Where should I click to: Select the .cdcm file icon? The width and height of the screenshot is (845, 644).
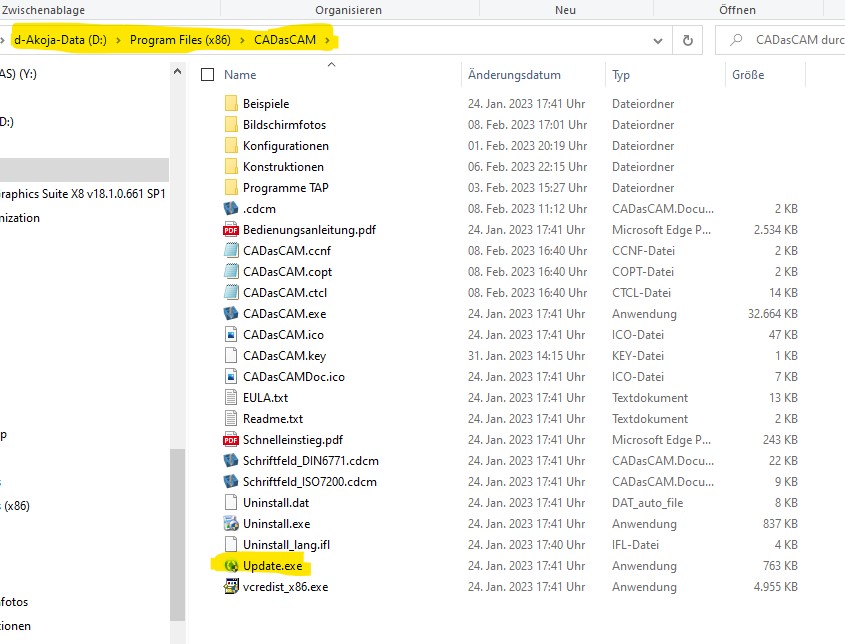click(x=231, y=209)
